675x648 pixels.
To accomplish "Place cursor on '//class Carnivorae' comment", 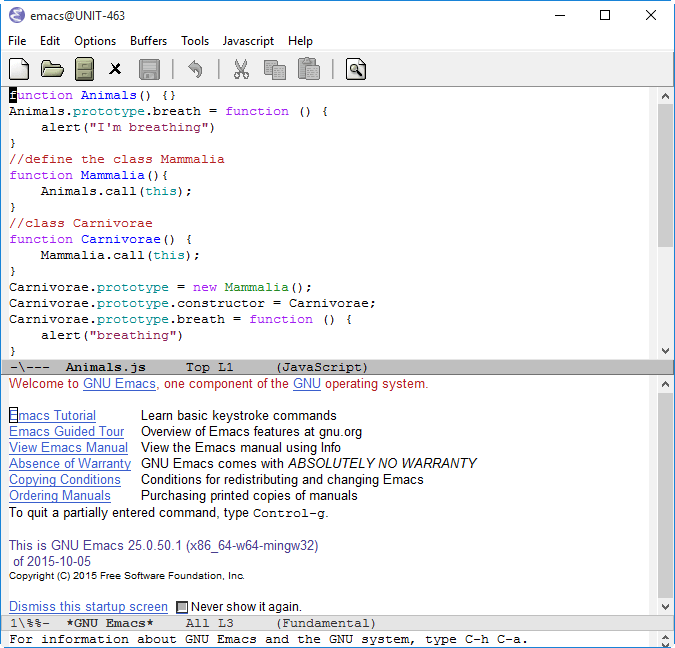I will point(81,223).
